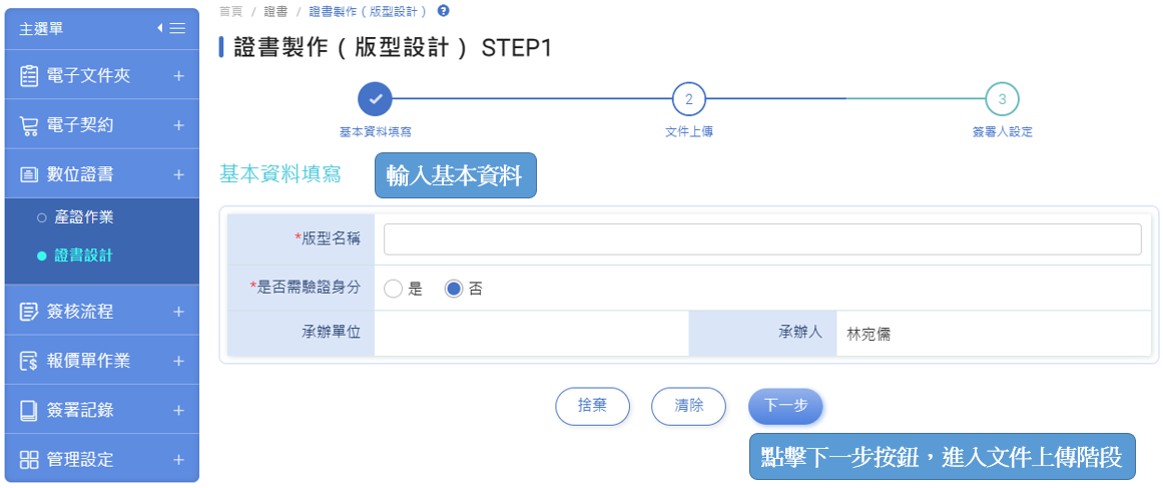
Task: Click the 數位證書 certificate icon
Action: 29,175
